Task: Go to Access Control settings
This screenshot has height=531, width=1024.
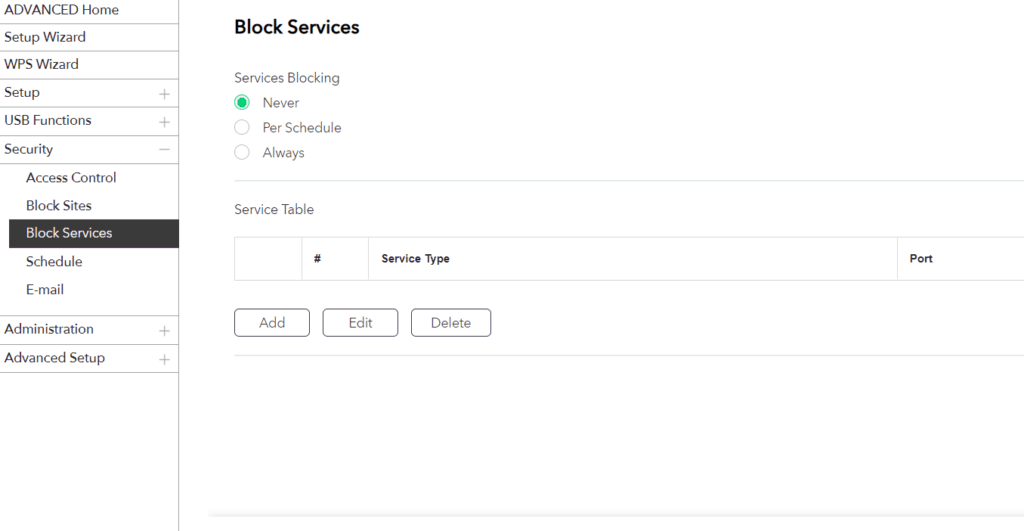Action: 71,178
